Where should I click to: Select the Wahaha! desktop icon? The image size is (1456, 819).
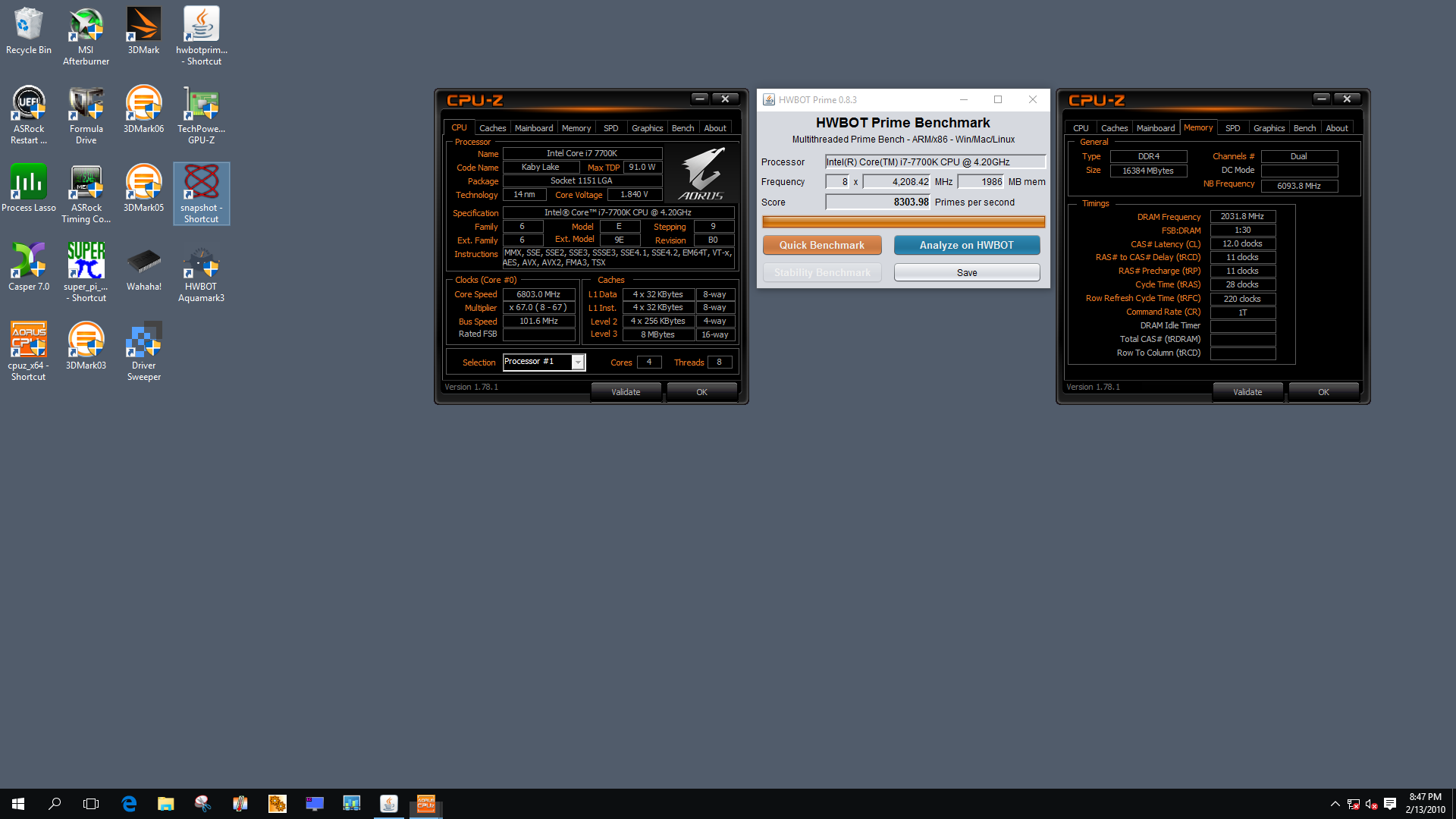pyautogui.click(x=143, y=268)
